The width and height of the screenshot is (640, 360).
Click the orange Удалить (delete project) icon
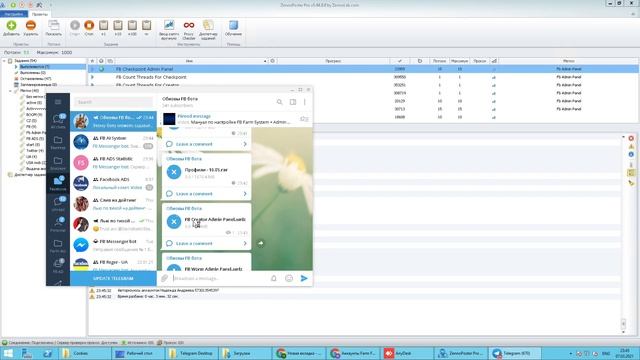(31, 25)
